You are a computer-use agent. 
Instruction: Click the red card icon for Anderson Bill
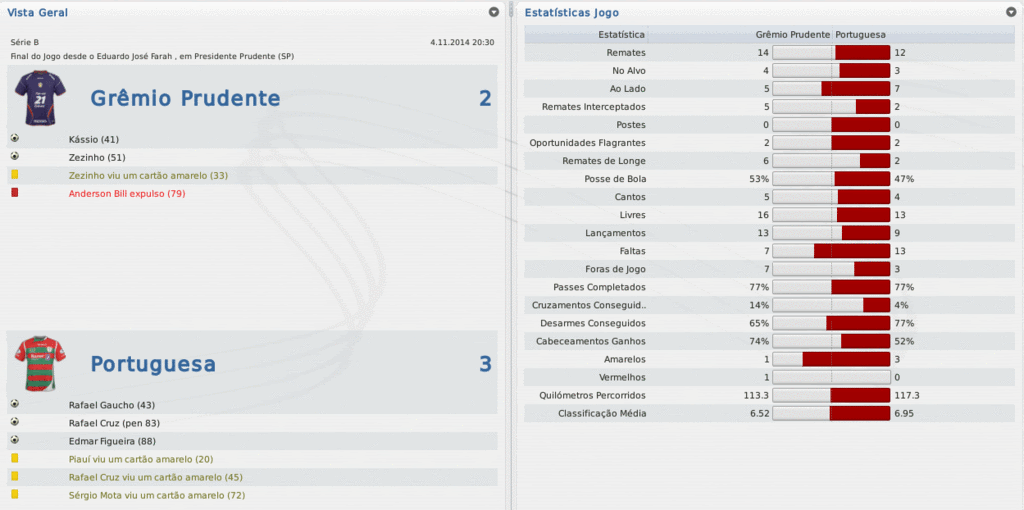click(15, 193)
